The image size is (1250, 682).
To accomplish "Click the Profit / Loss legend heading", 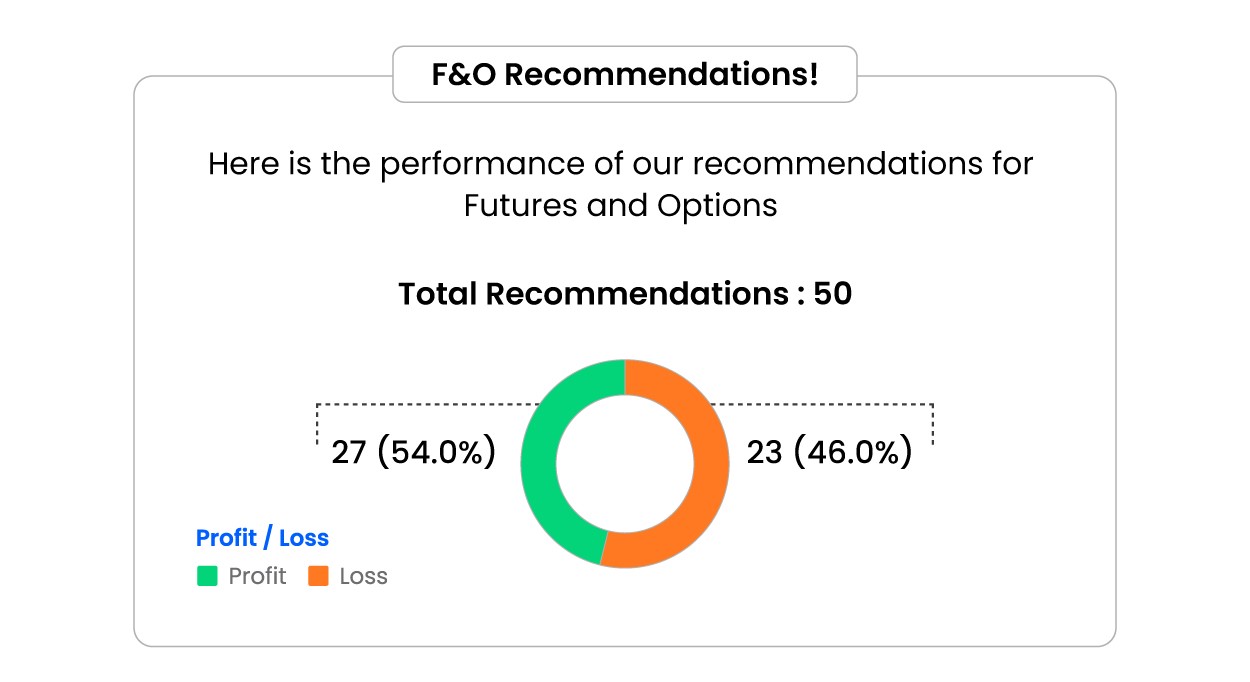I will pyautogui.click(x=262, y=538).
